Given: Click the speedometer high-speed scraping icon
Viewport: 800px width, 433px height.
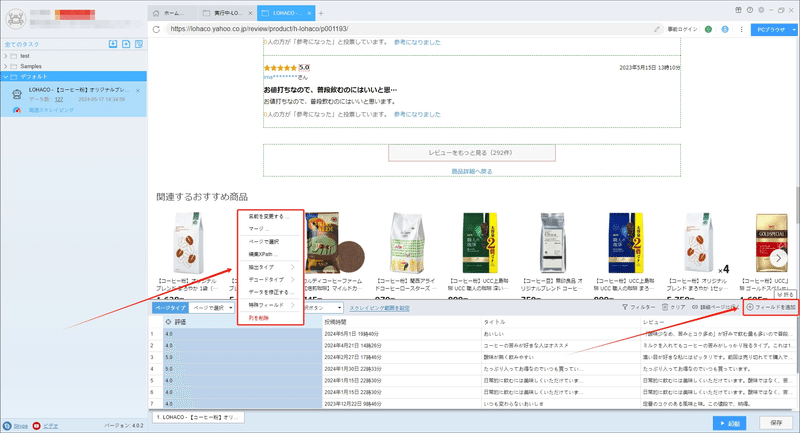Looking at the screenshot, I should pyautogui.click(x=17, y=110).
